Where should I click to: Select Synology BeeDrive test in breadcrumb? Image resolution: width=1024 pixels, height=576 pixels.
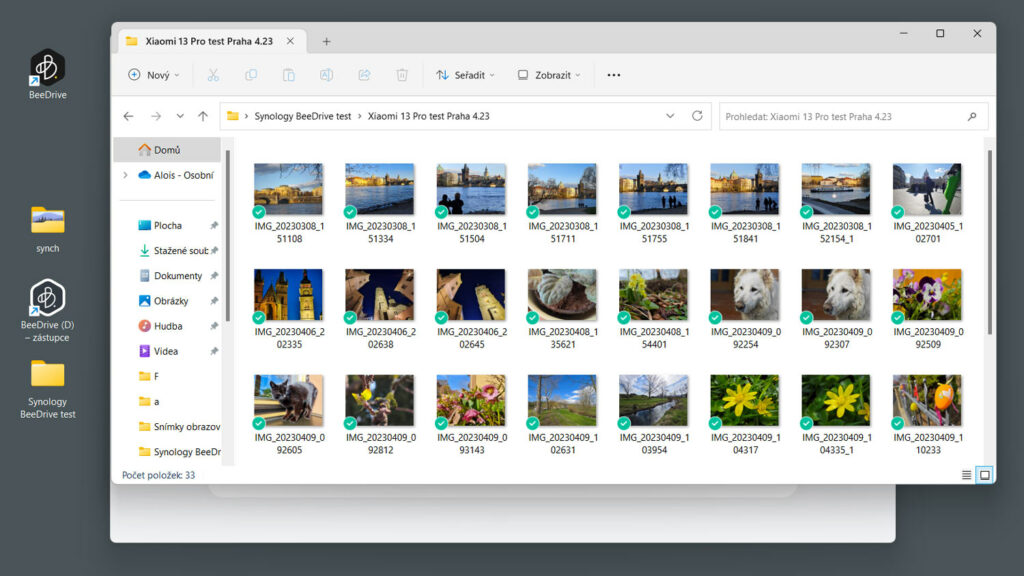tap(303, 116)
